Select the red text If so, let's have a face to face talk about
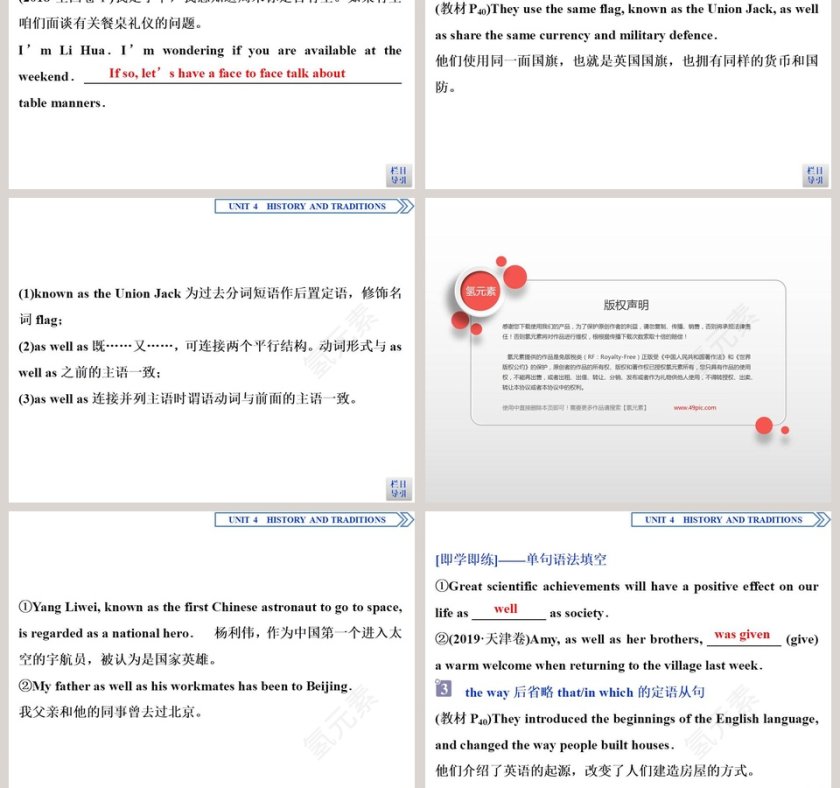 pos(228,73)
